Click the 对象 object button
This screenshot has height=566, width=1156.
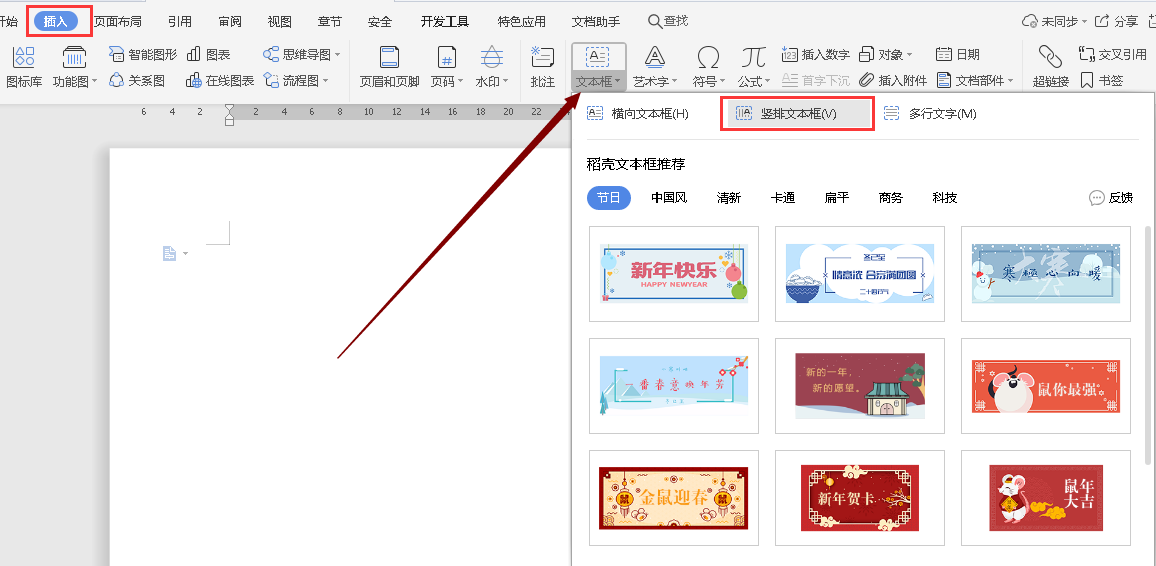click(x=885, y=55)
